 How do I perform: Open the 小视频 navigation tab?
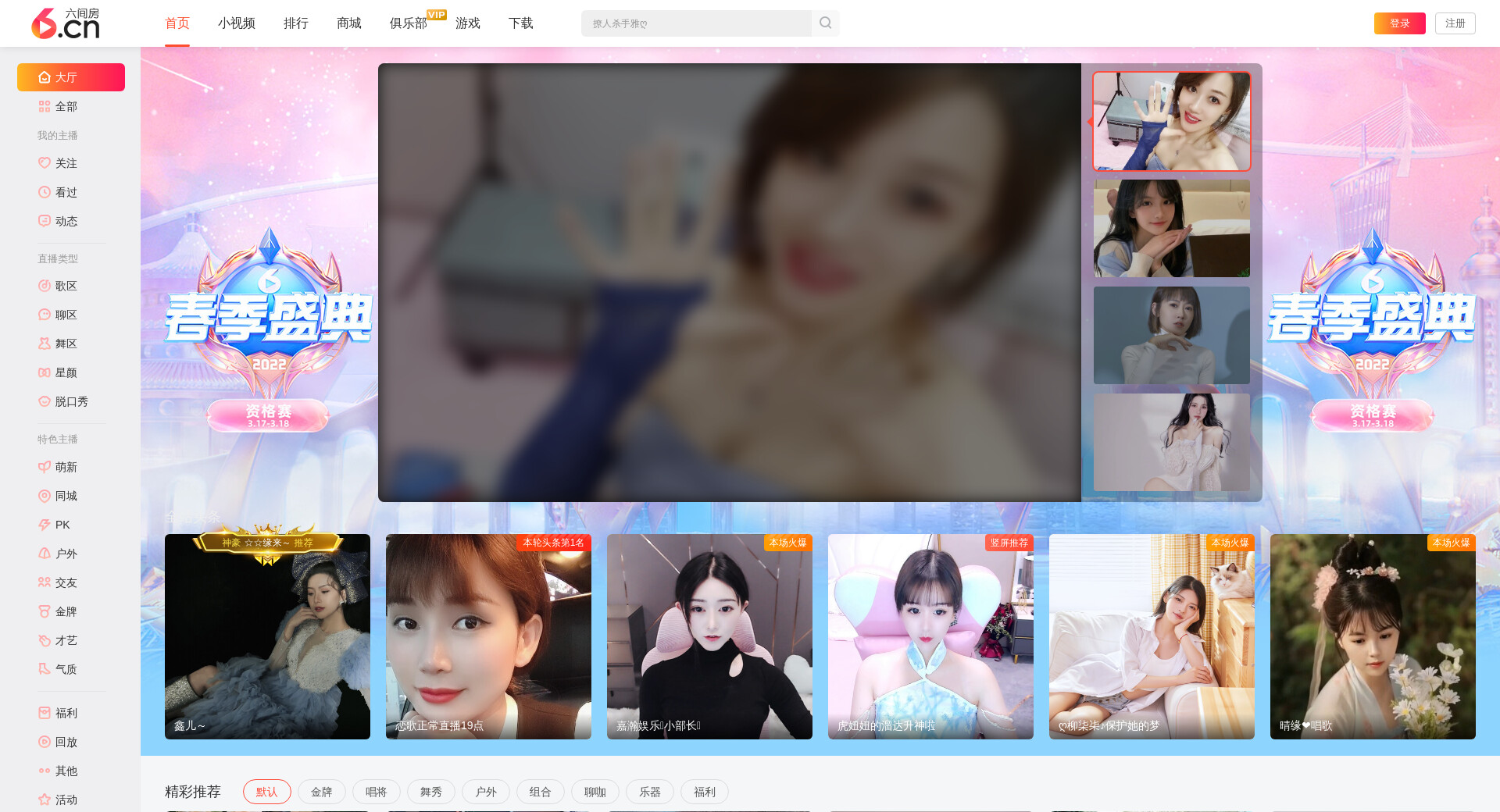pos(237,23)
